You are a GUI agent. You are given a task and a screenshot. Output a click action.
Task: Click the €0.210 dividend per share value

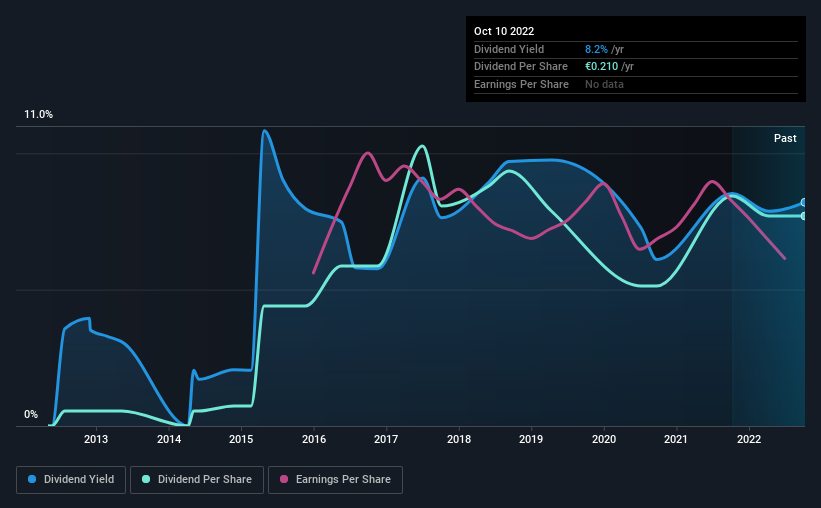click(x=601, y=67)
